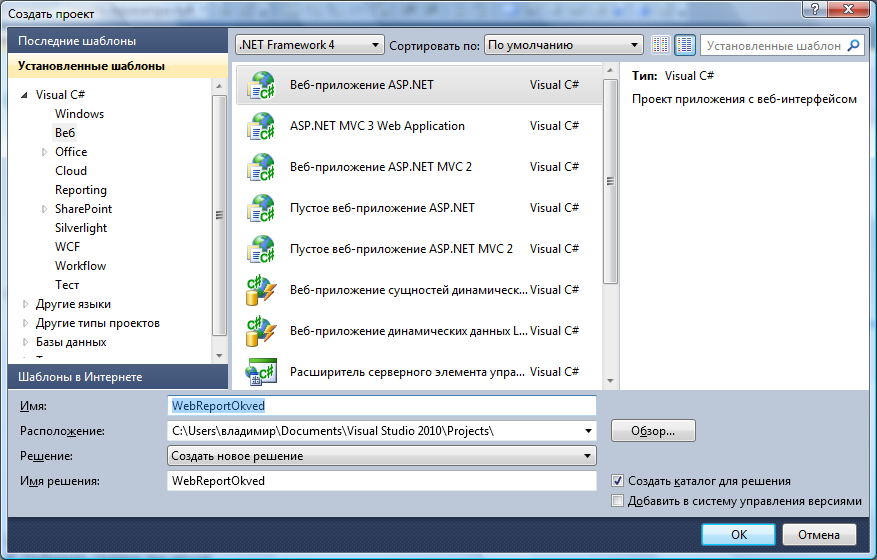Image resolution: width=877 pixels, height=560 pixels.
Task: Open the sort order По умолчанию dropdown
Action: 563,45
